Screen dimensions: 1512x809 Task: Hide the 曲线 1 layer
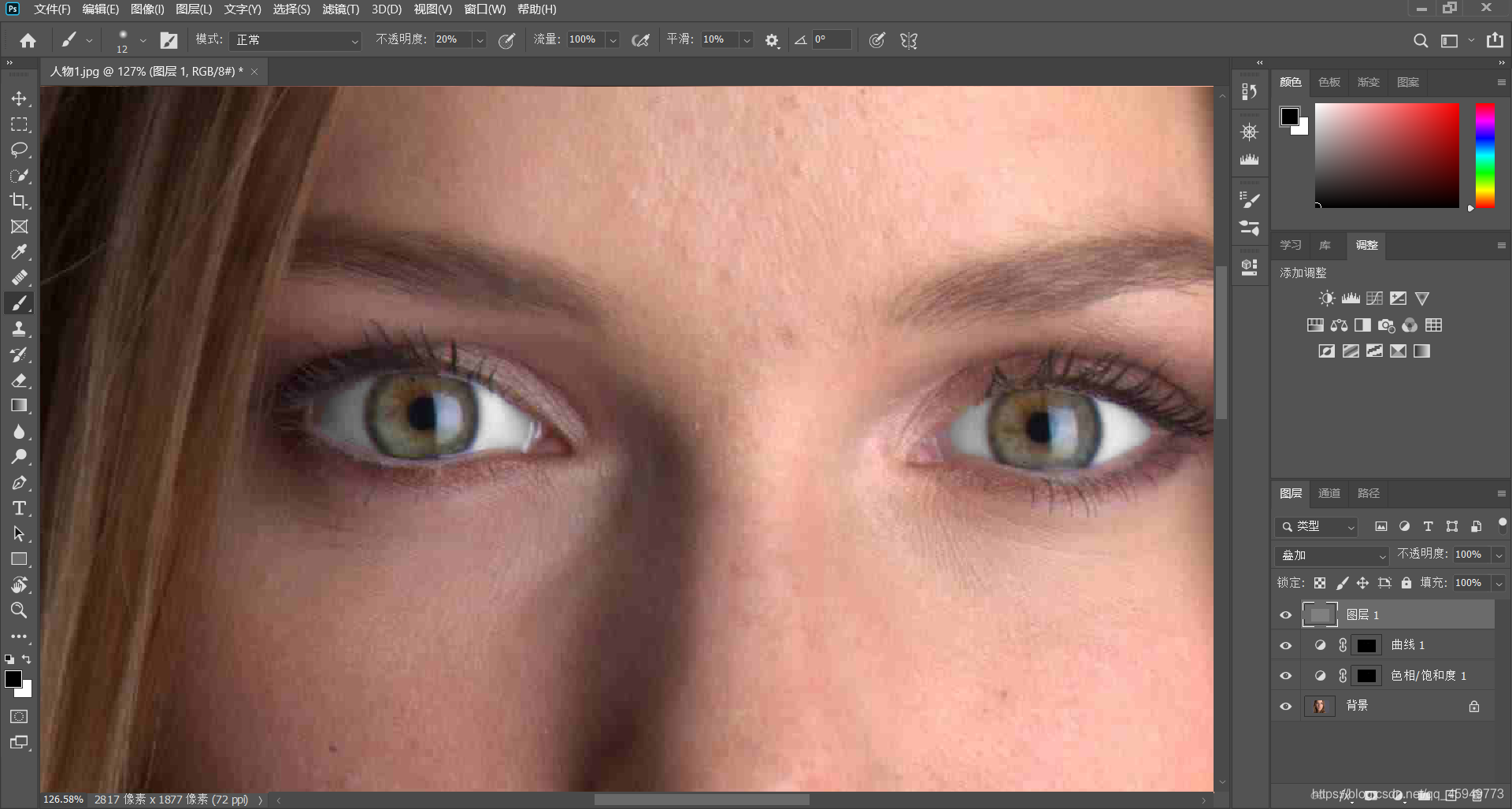tap(1286, 646)
